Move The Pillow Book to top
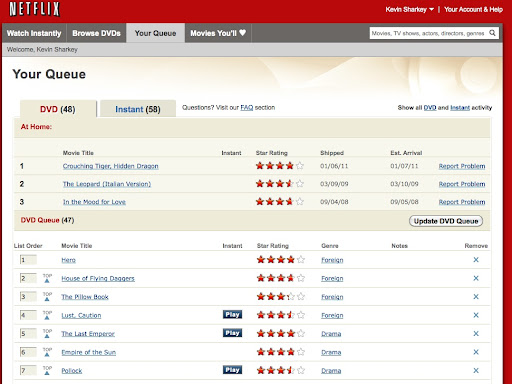Viewport: 512px width, 384px height. (x=47, y=296)
